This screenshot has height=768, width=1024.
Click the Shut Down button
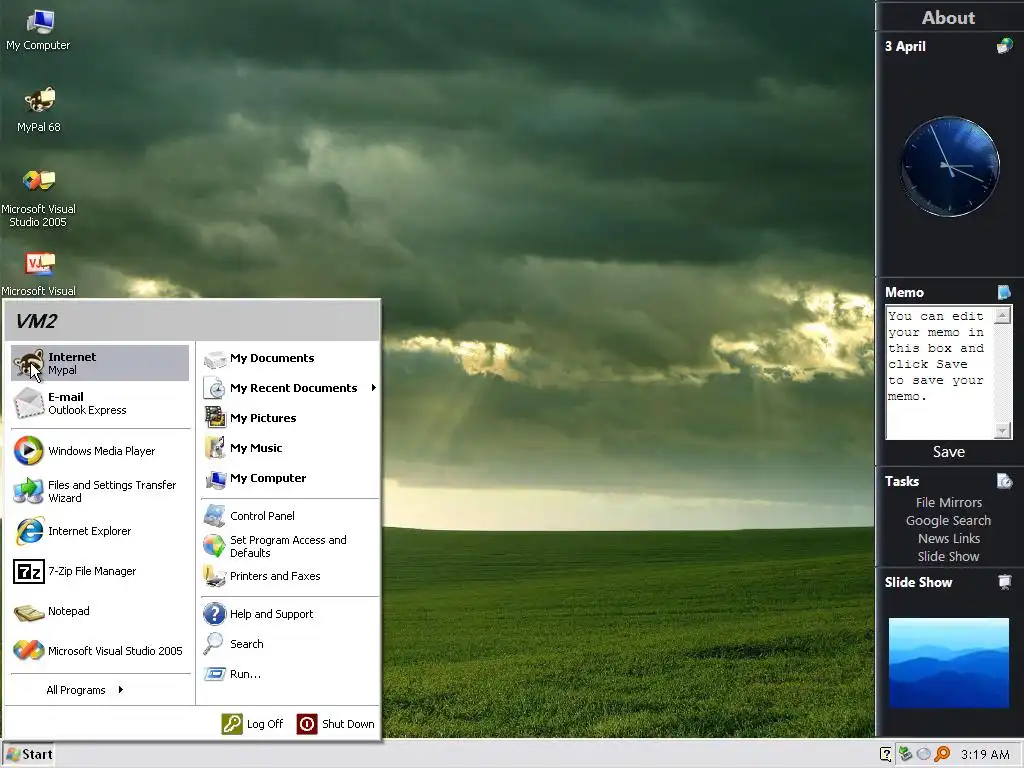point(336,724)
